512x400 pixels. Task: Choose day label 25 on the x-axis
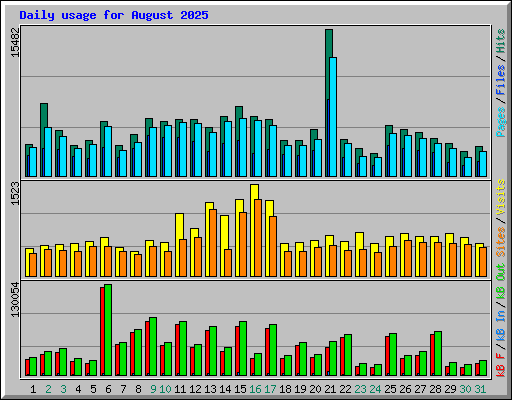(x=390, y=389)
